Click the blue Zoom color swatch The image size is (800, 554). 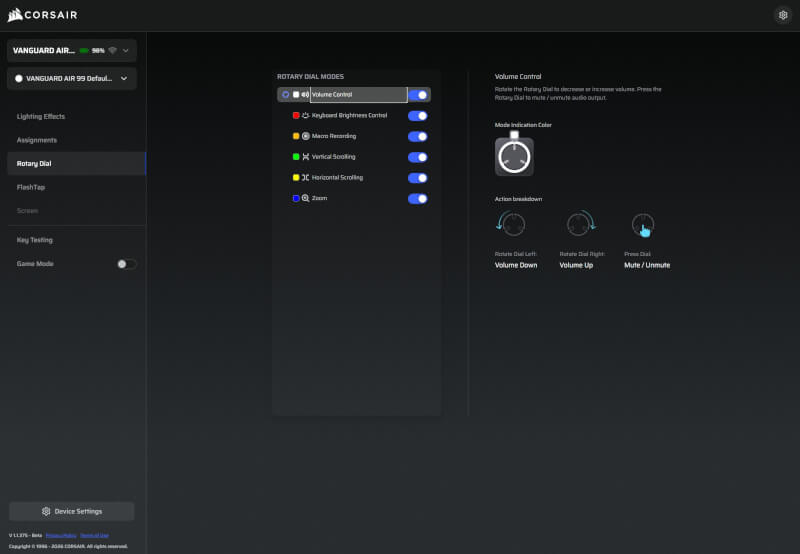click(x=296, y=198)
